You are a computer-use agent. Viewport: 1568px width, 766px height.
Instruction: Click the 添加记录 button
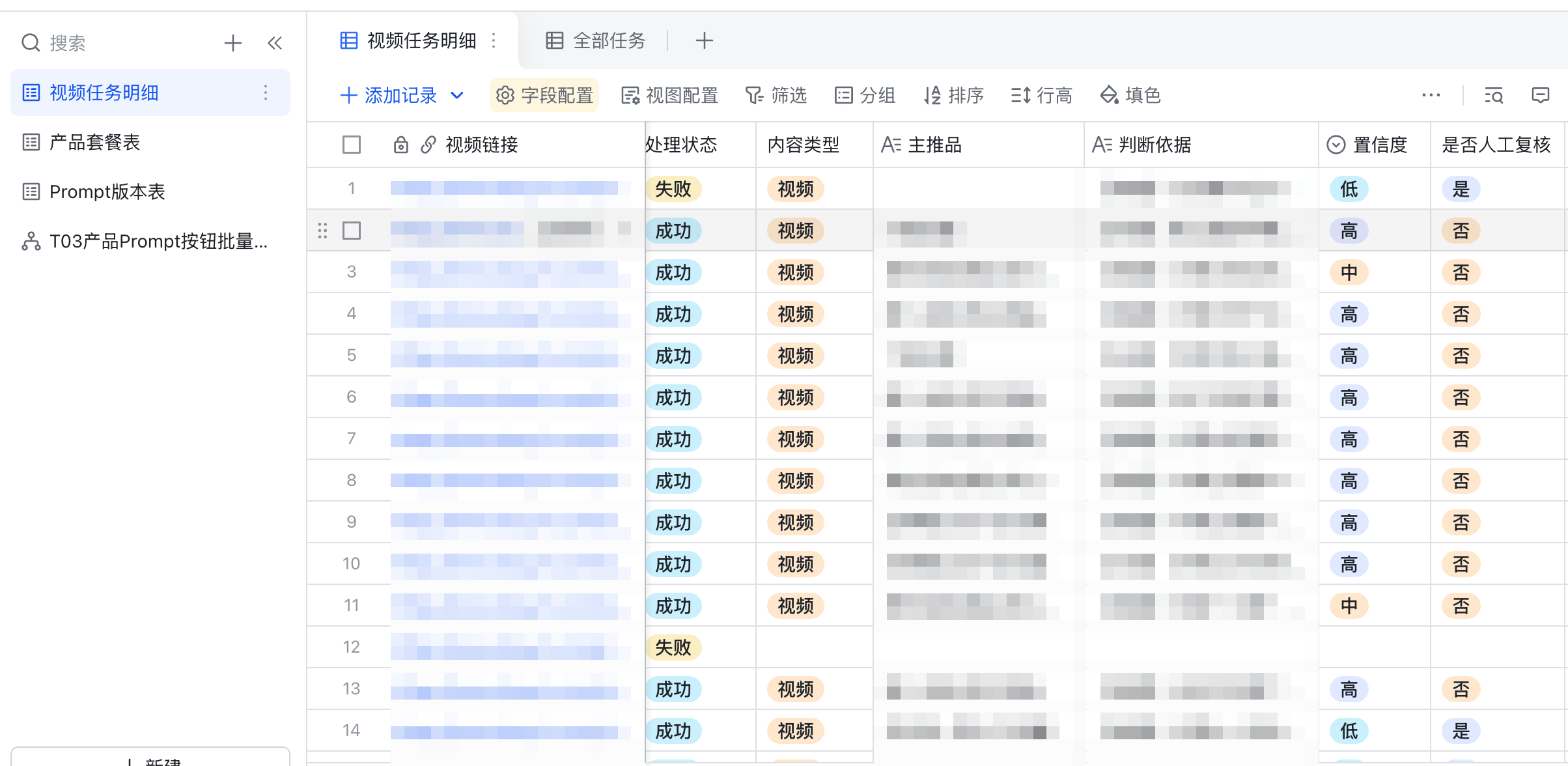pyautogui.click(x=388, y=95)
